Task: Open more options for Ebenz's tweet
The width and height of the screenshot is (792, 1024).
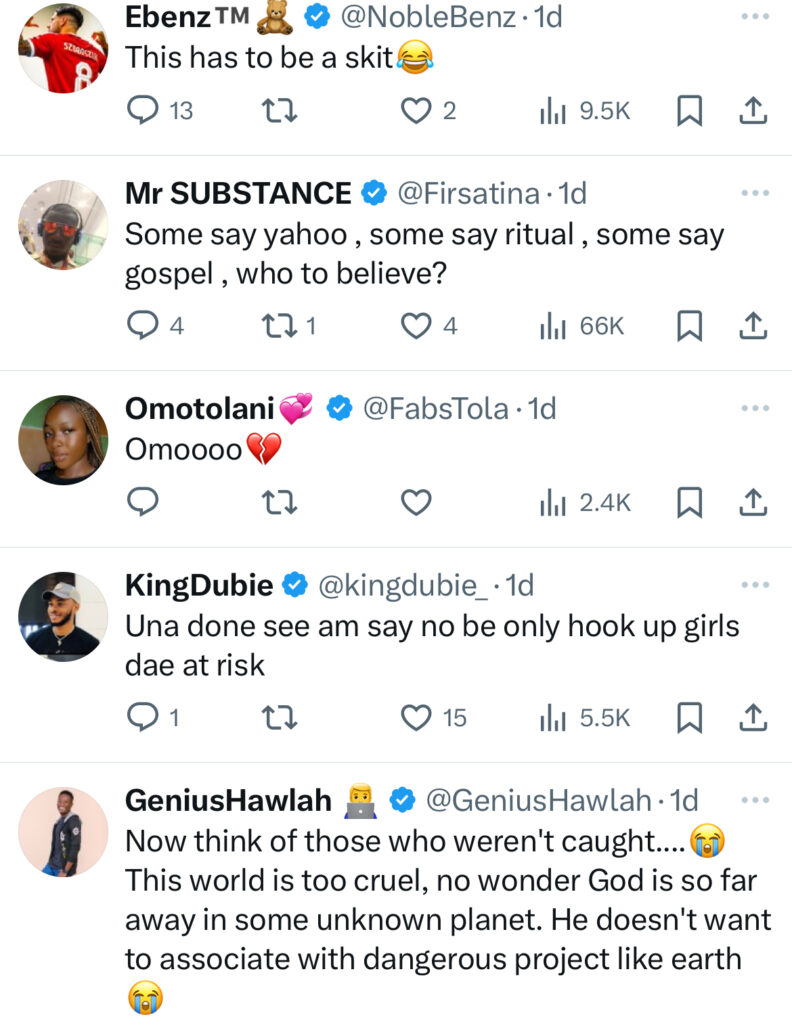Action: 755,17
